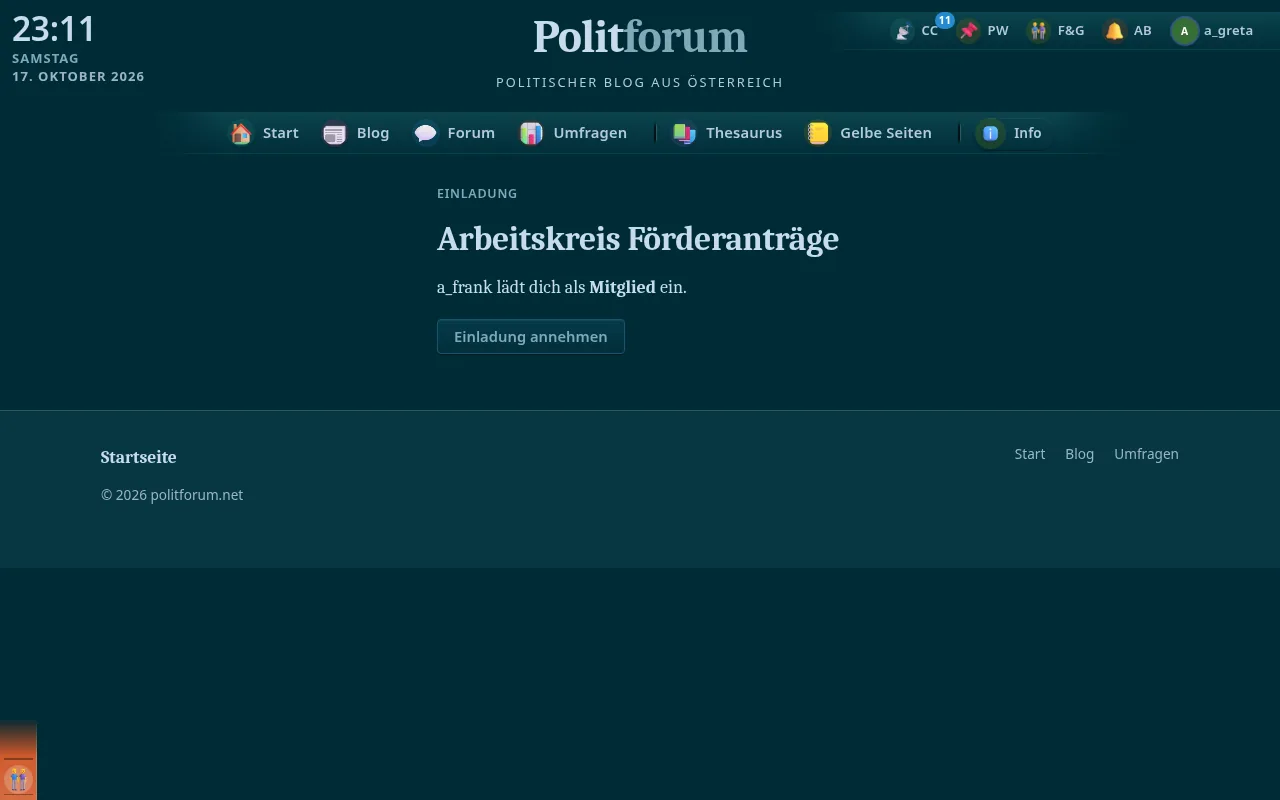Image resolution: width=1280 pixels, height=800 pixels.
Task: Click the CC label in top bar
Action: (x=930, y=31)
